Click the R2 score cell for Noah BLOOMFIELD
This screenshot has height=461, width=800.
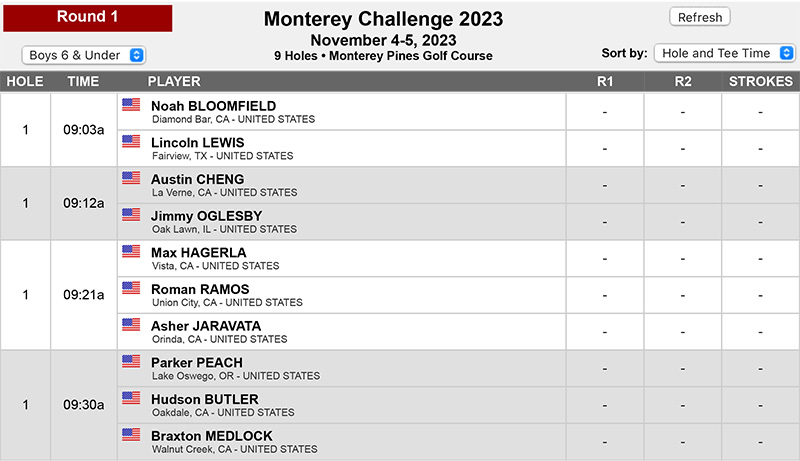(683, 112)
